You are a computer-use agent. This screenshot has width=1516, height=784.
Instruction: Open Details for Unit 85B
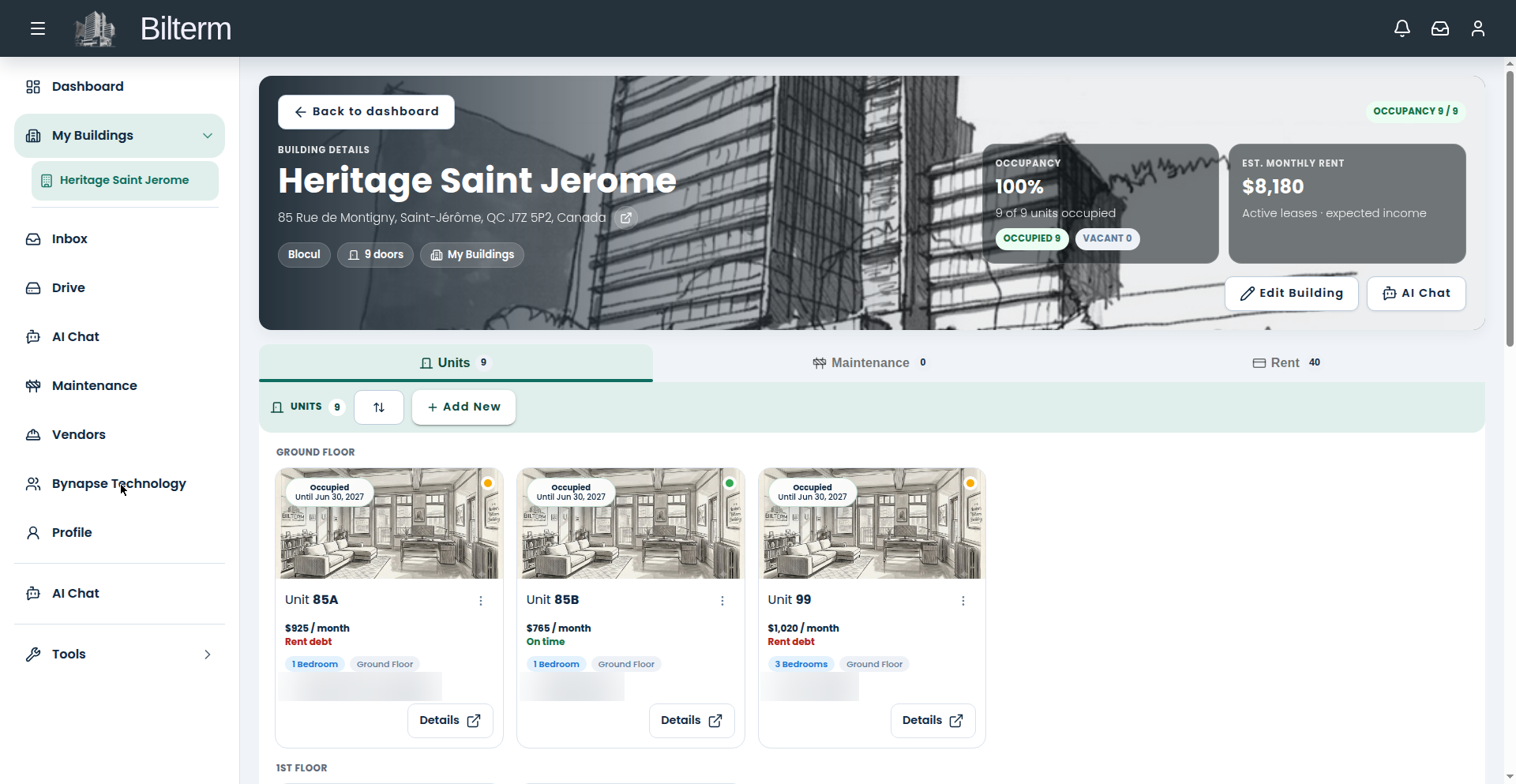[x=692, y=721]
